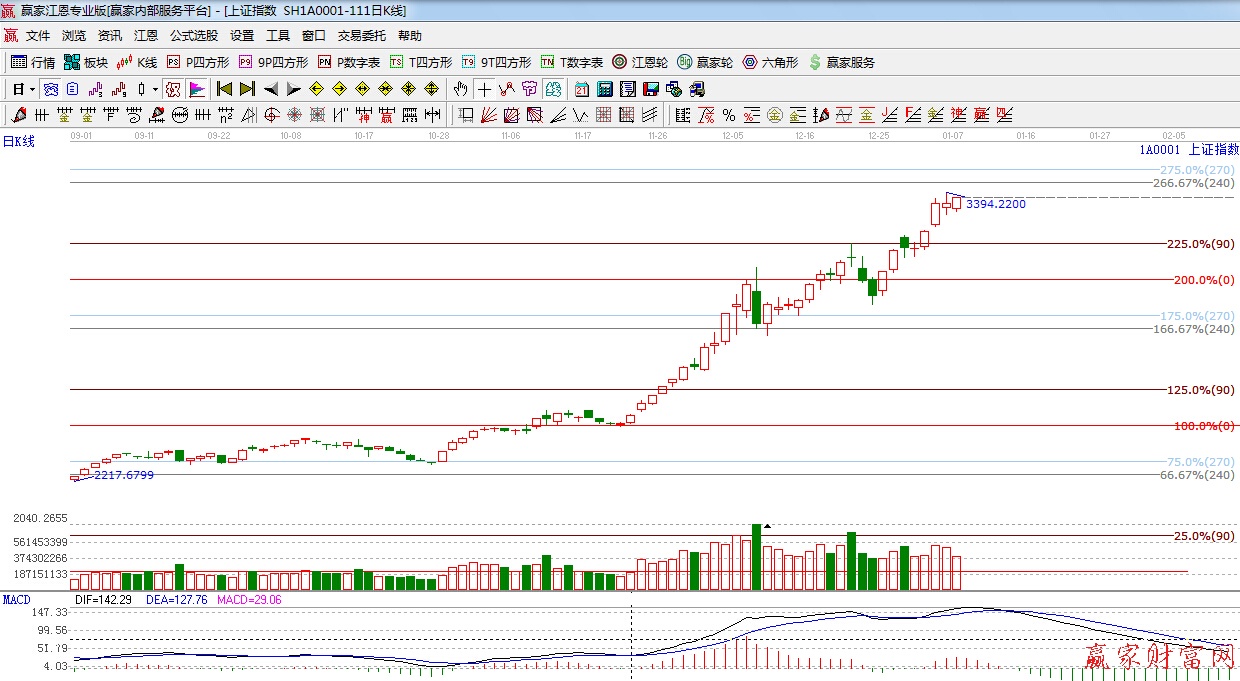Jump to first bar arrow icon
This screenshot has width=1240, height=681.
225,89
